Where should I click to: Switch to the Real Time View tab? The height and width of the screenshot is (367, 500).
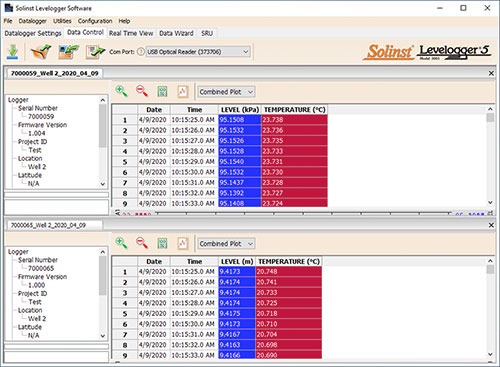click(131, 33)
